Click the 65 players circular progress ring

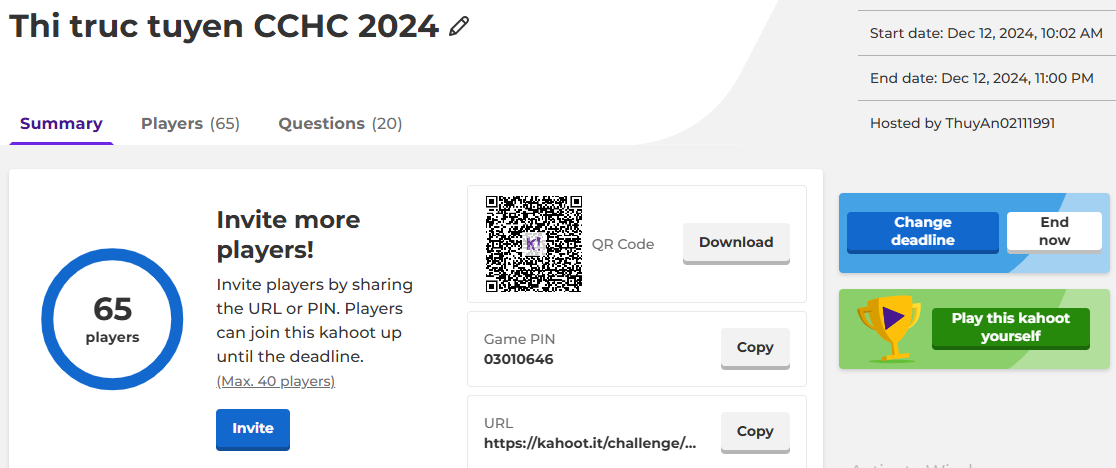(112, 319)
